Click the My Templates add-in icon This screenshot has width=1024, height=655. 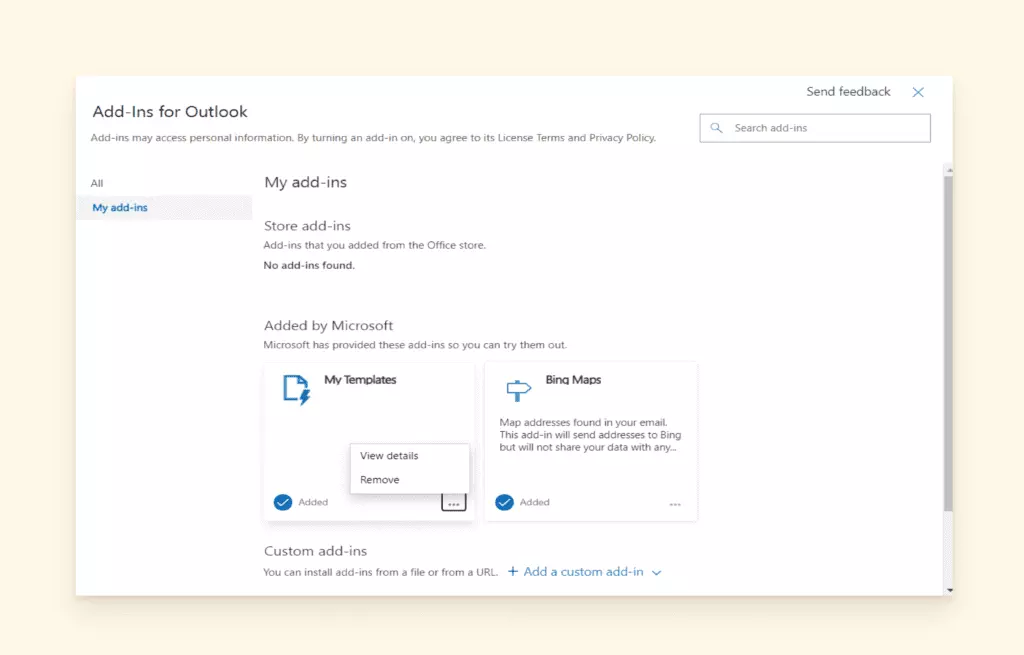tap(297, 389)
